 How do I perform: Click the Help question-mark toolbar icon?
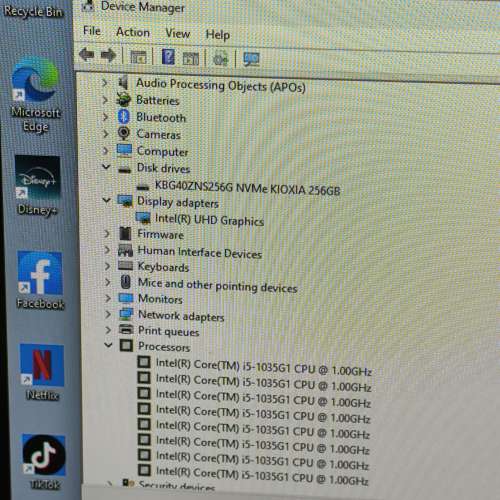(168, 57)
